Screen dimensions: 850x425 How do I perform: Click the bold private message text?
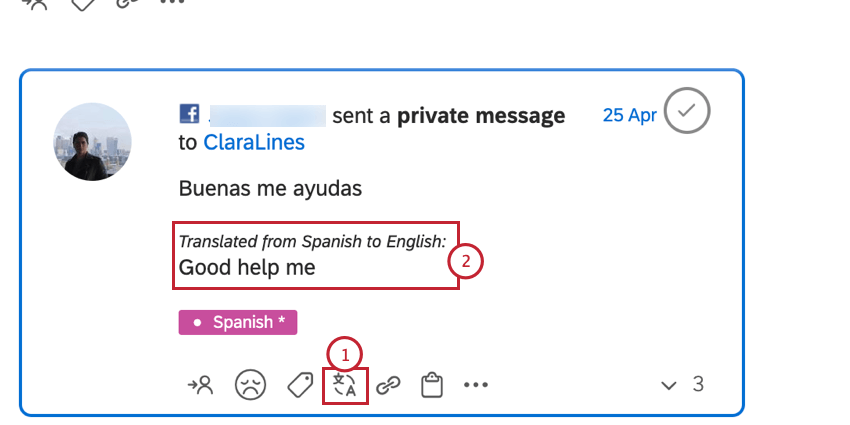[481, 115]
